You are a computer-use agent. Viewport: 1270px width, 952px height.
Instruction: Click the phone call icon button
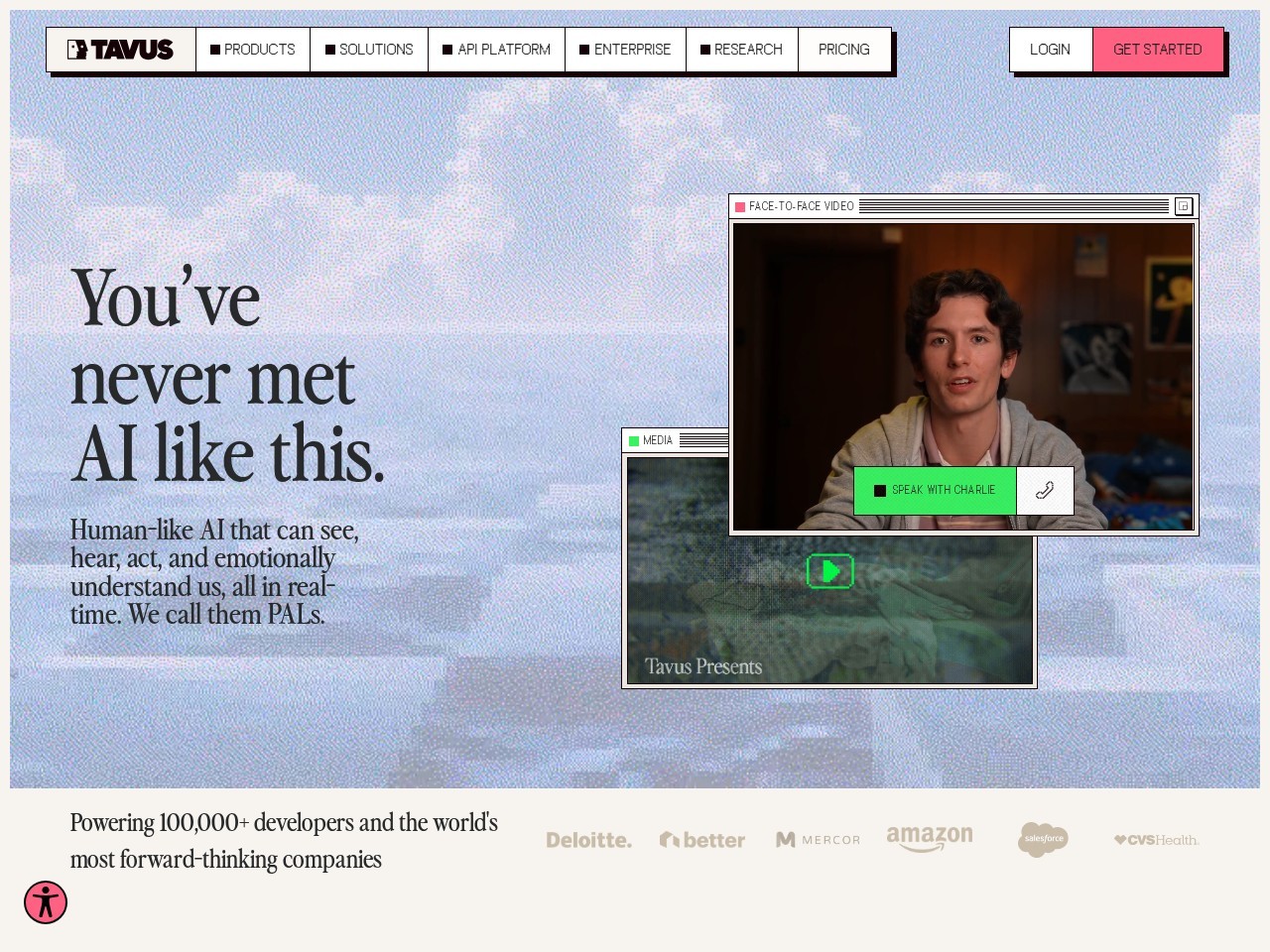(x=1045, y=491)
